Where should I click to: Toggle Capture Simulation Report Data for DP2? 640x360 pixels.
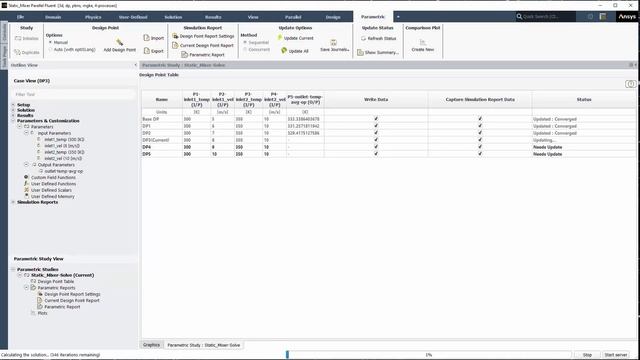(x=480, y=133)
